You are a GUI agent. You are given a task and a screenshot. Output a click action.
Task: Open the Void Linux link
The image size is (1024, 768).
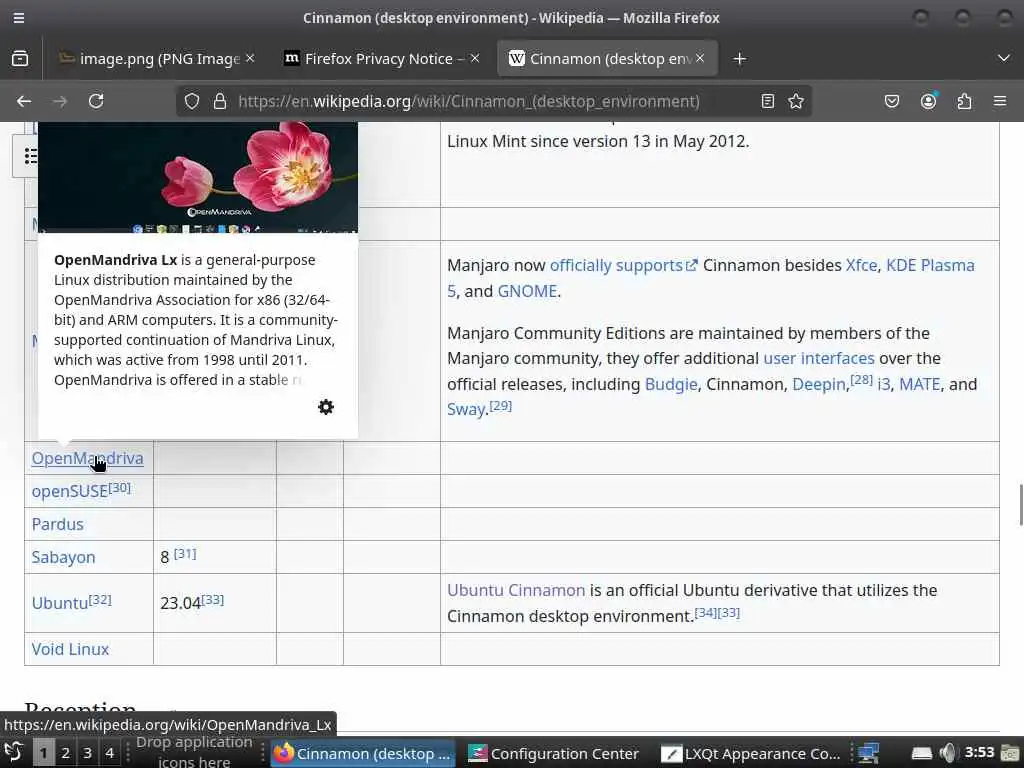click(70, 649)
